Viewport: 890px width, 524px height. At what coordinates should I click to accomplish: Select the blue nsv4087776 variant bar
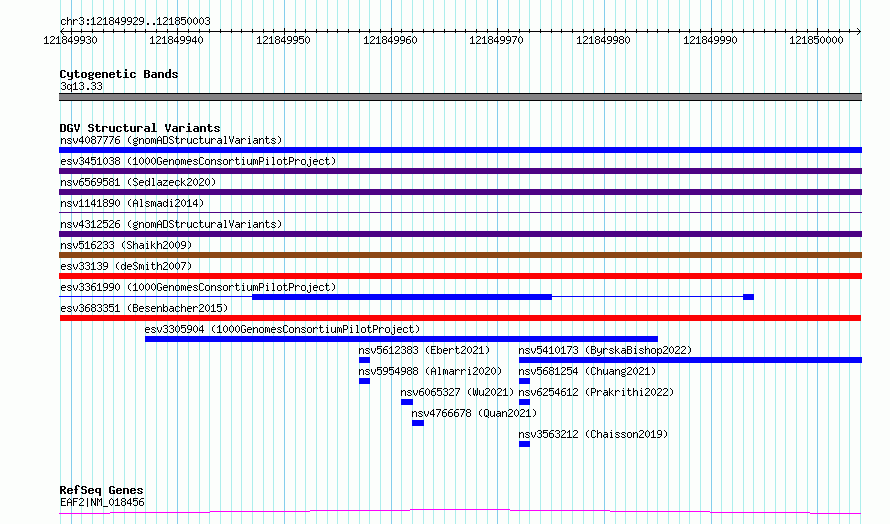[460, 150]
